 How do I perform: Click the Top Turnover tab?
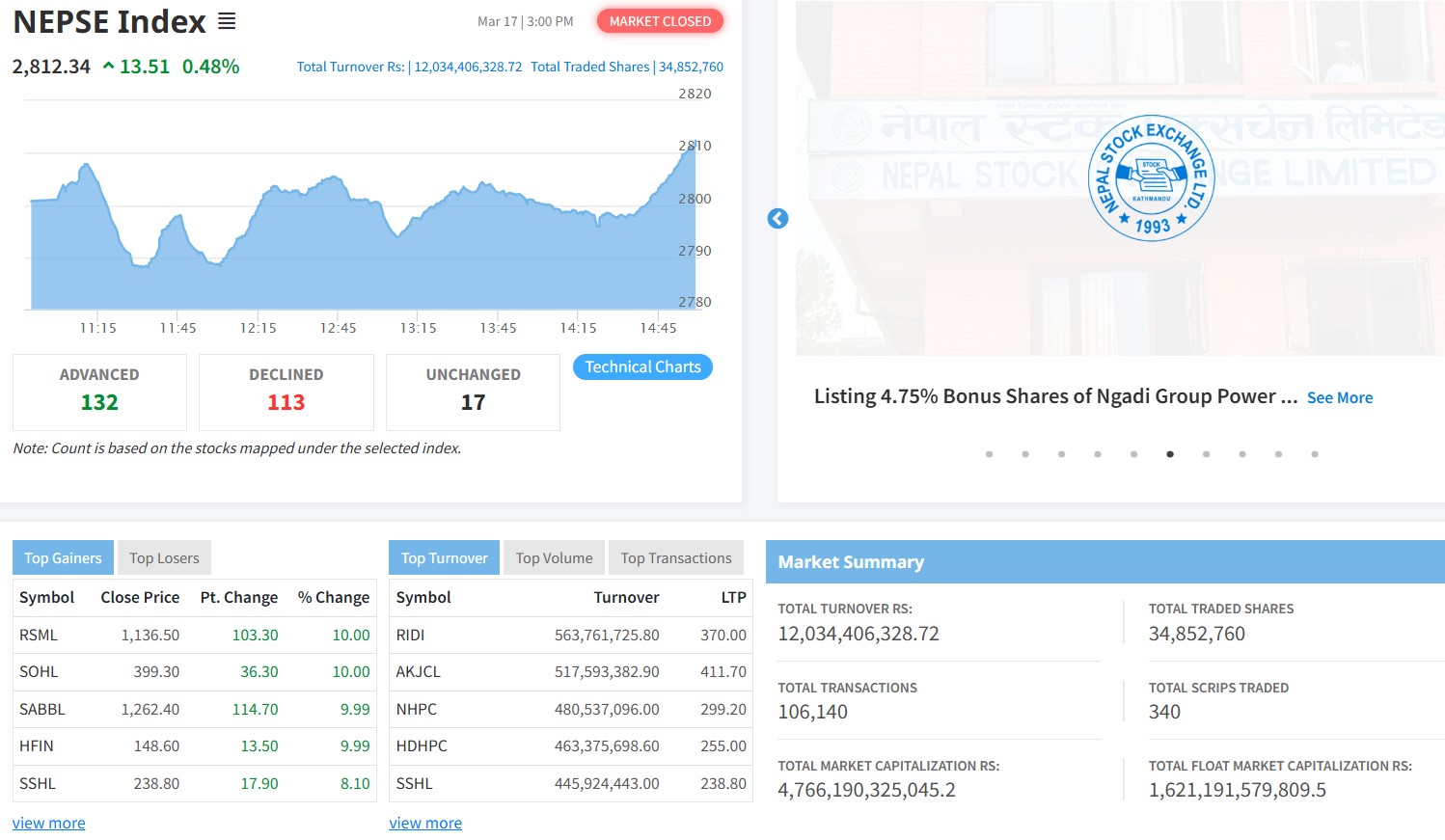[444, 558]
